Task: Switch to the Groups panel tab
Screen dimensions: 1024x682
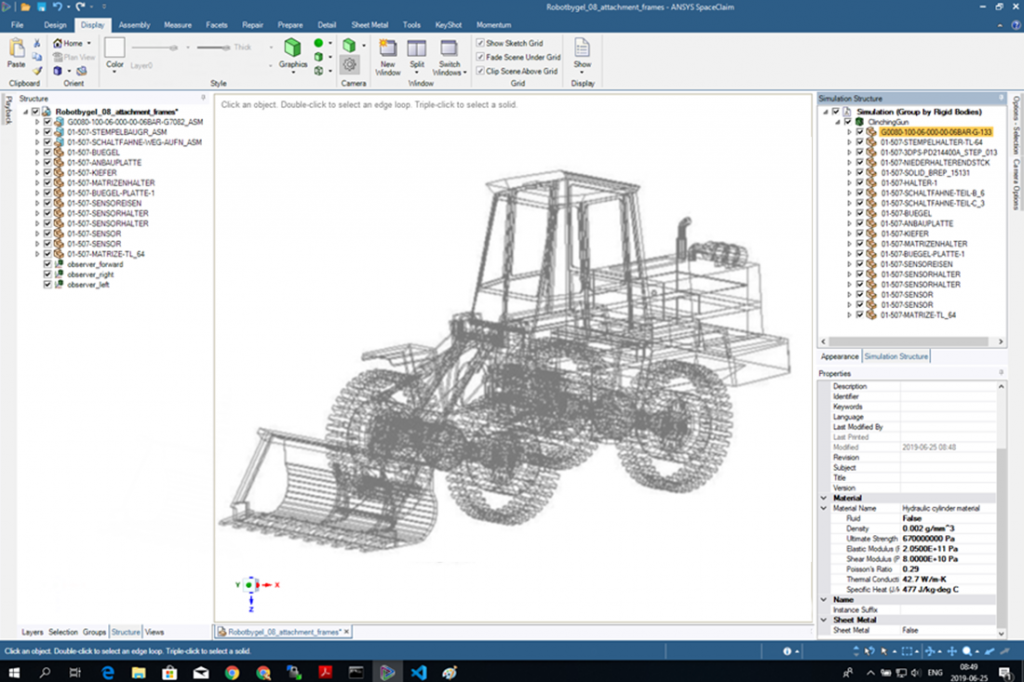Action: click(x=94, y=632)
